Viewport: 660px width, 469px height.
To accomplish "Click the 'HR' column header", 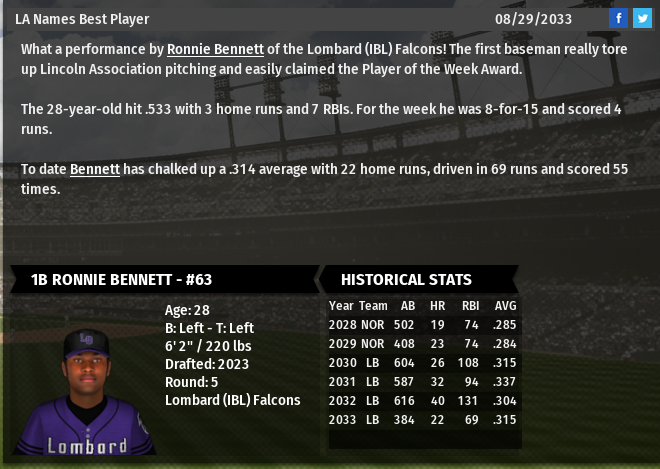I will point(437,306).
